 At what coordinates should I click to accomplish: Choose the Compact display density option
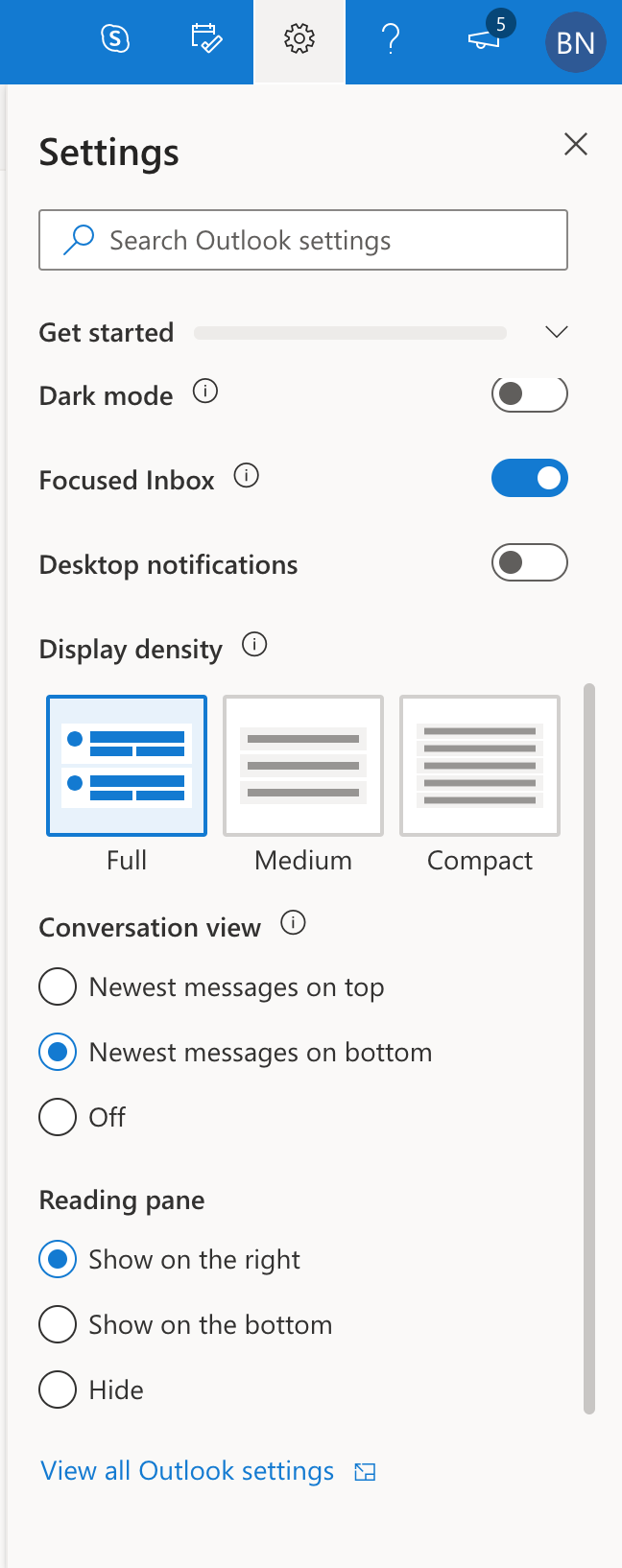[x=480, y=766]
